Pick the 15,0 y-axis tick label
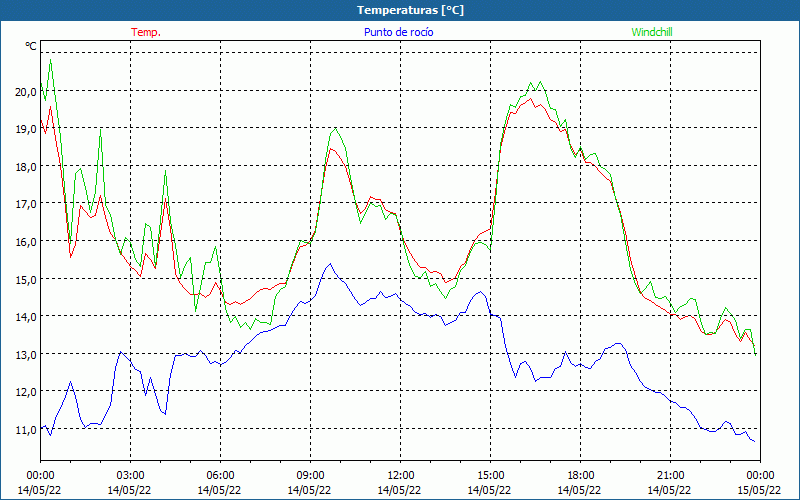This screenshot has height=500, width=800. click(x=25, y=279)
